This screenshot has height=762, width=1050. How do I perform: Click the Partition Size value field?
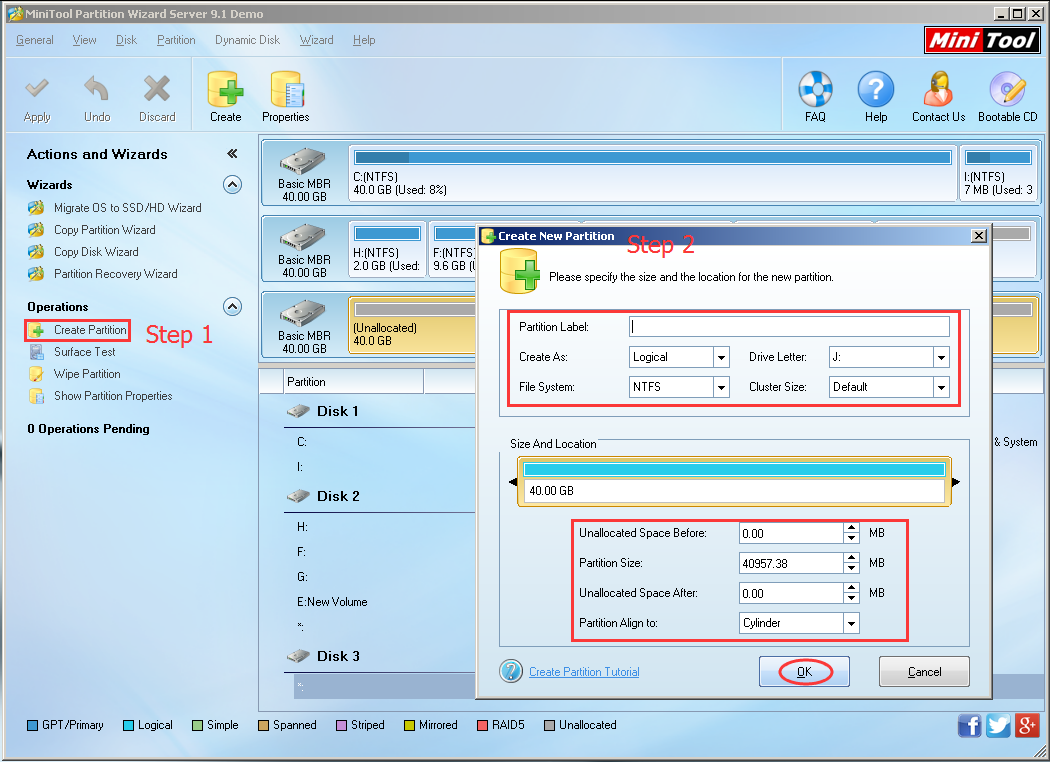[791, 563]
